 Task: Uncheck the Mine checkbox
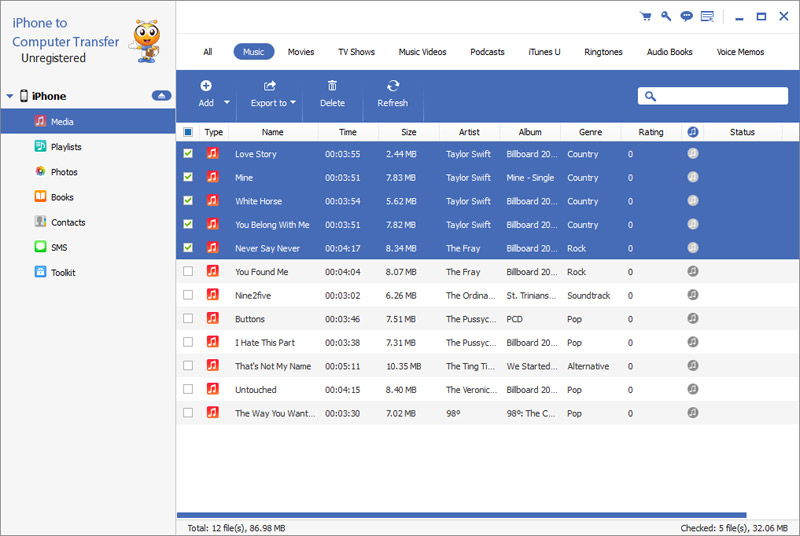click(x=188, y=177)
